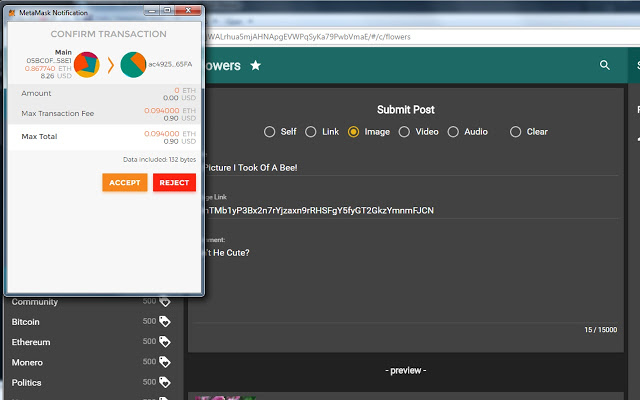The height and width of the screenshot is (400, 640).
Task: Open the Community channel in the sidebar
Action: tap(35, 302)
